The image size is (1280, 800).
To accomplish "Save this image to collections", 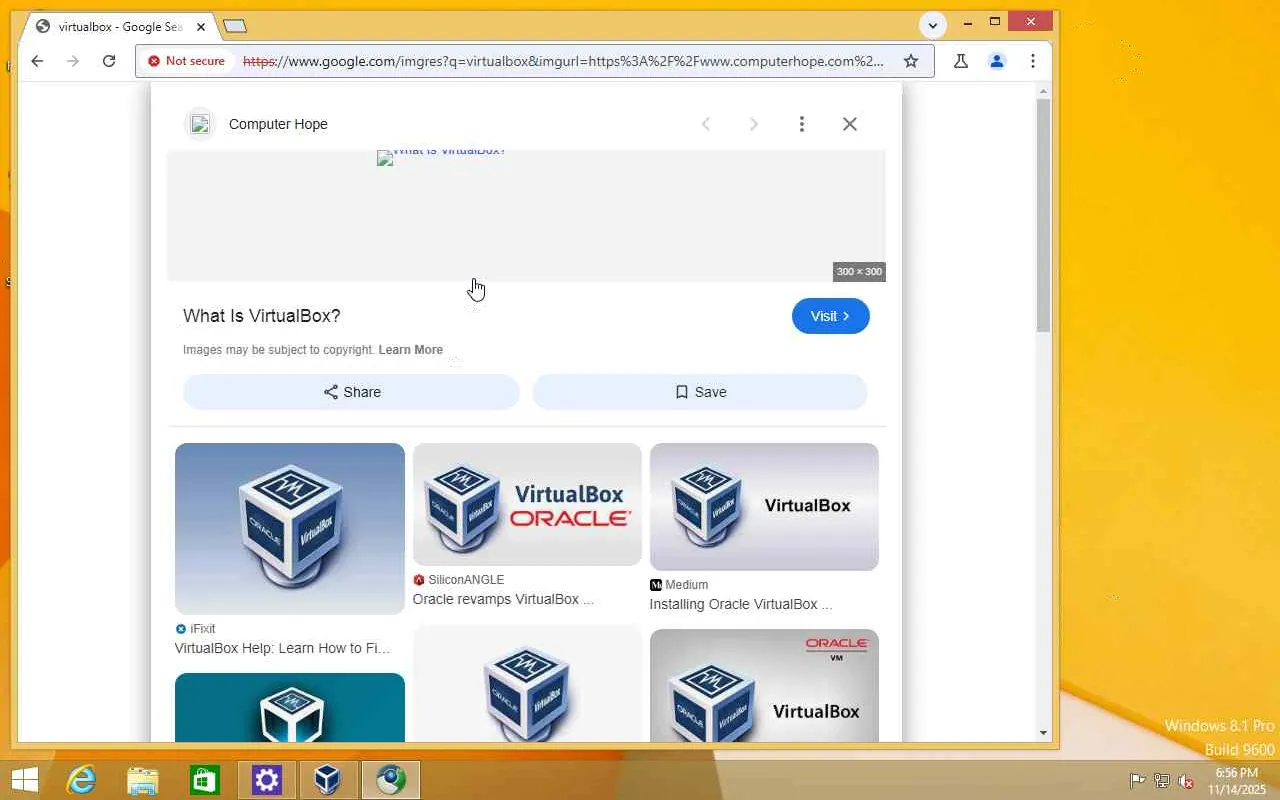I will [700, 392].
